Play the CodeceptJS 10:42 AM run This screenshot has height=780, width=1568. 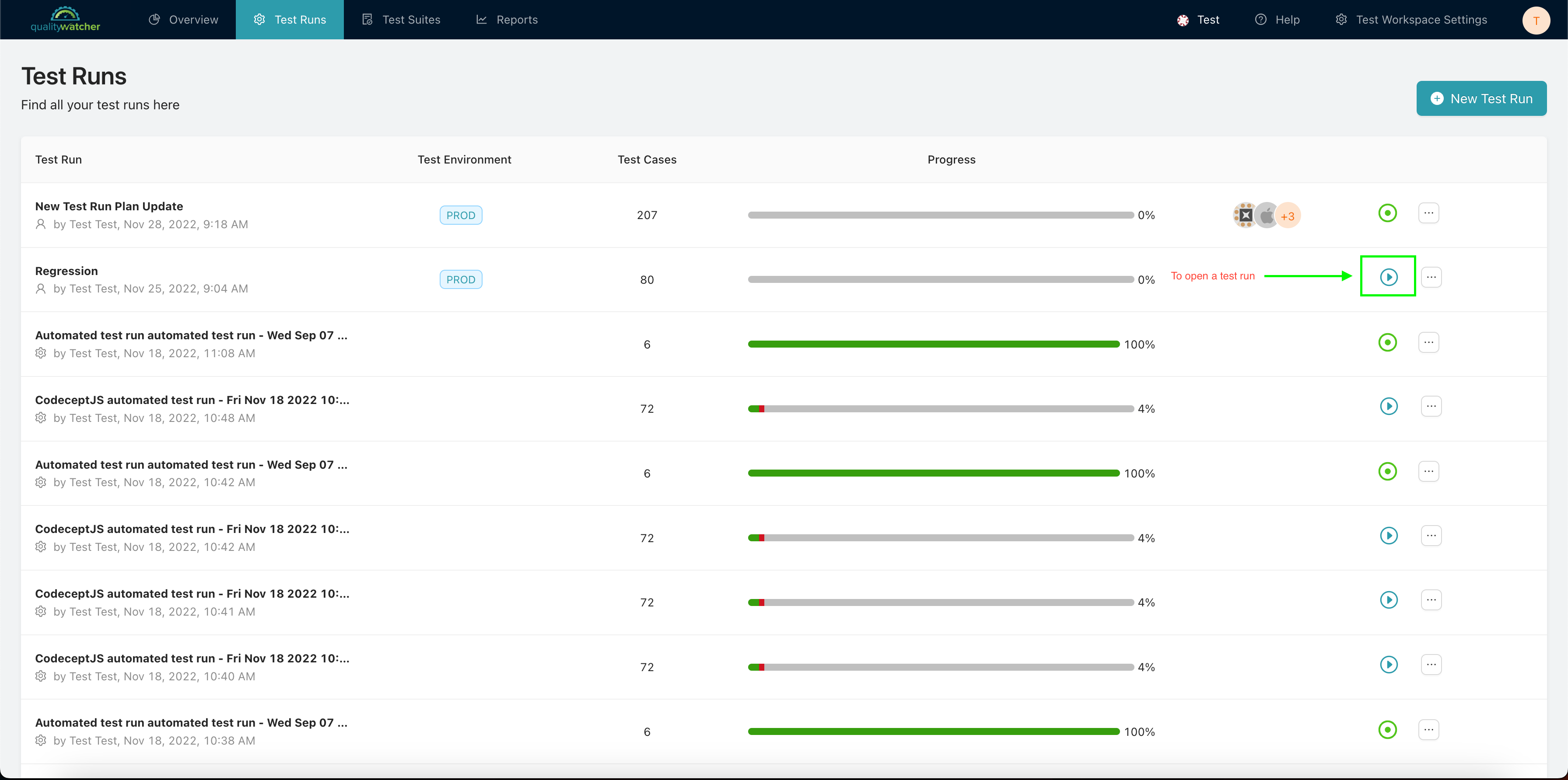(1389, 536)
